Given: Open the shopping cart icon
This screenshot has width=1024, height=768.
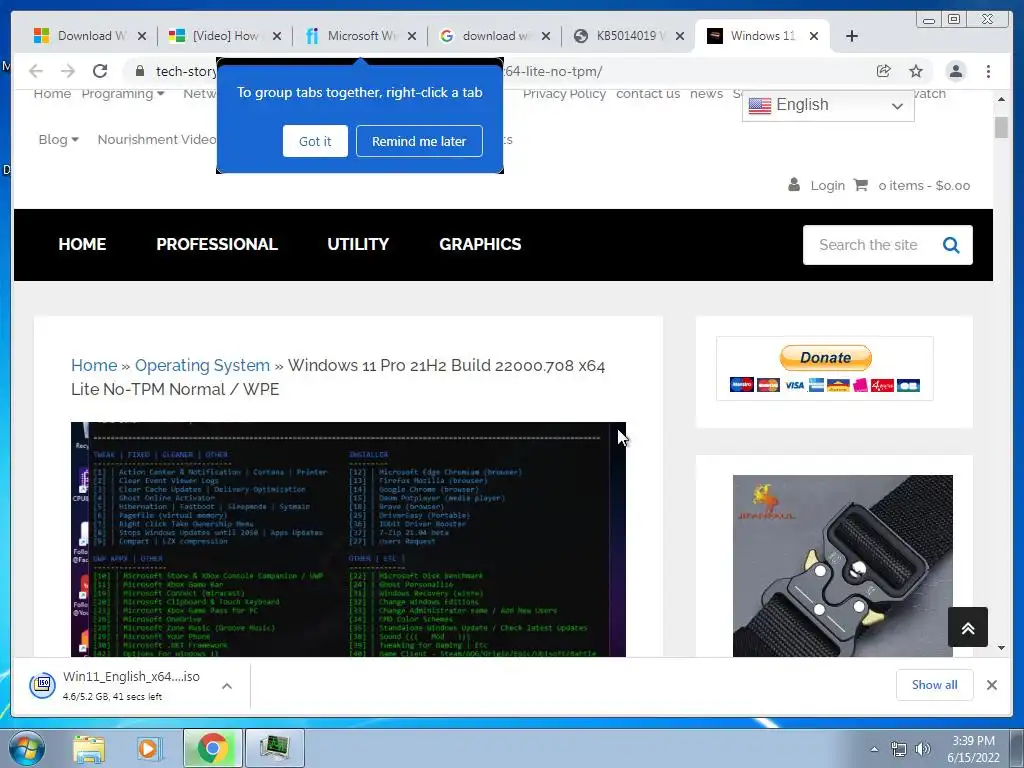Looking at the screenshot, I should click(861, 185).
